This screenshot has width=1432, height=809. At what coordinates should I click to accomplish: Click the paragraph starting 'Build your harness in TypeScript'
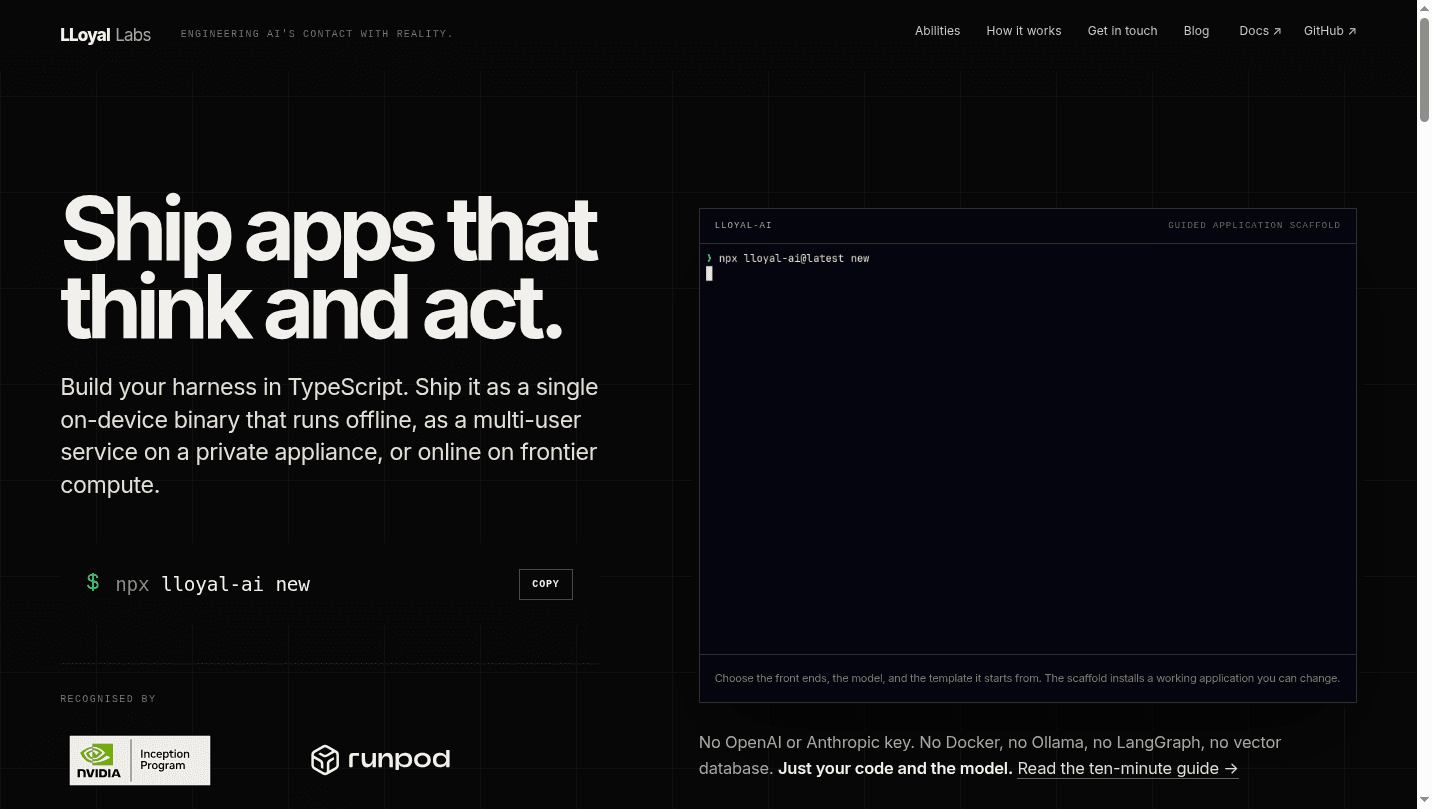329,436
